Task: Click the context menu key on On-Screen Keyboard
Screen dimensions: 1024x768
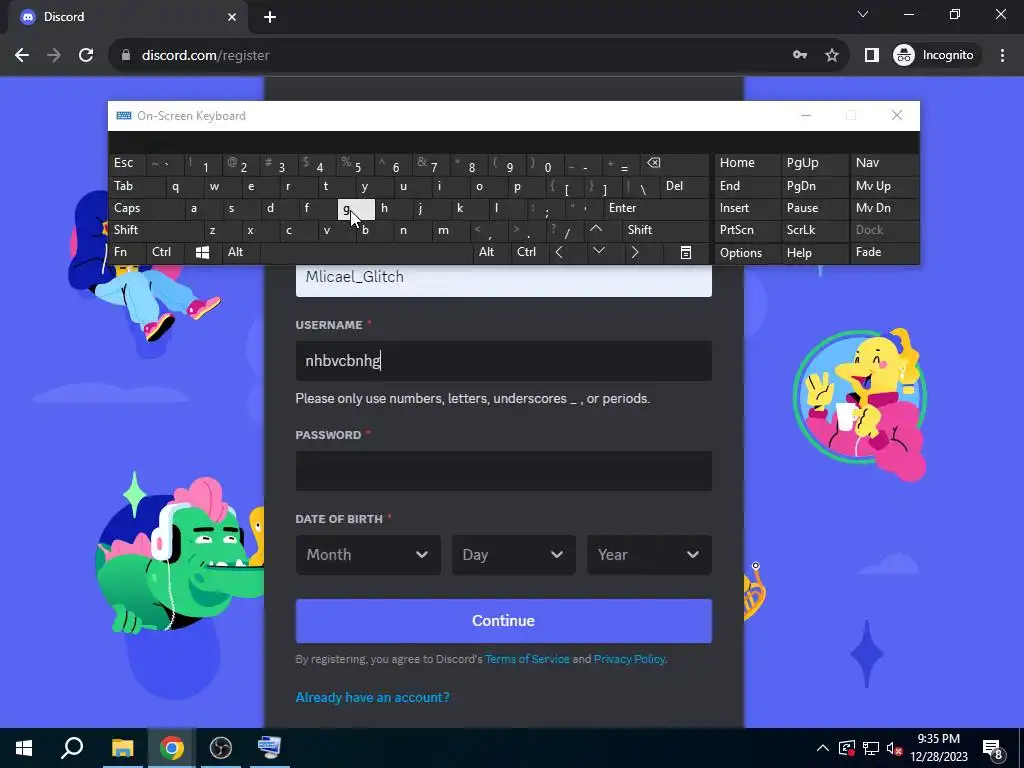Action: coord(686,253)
